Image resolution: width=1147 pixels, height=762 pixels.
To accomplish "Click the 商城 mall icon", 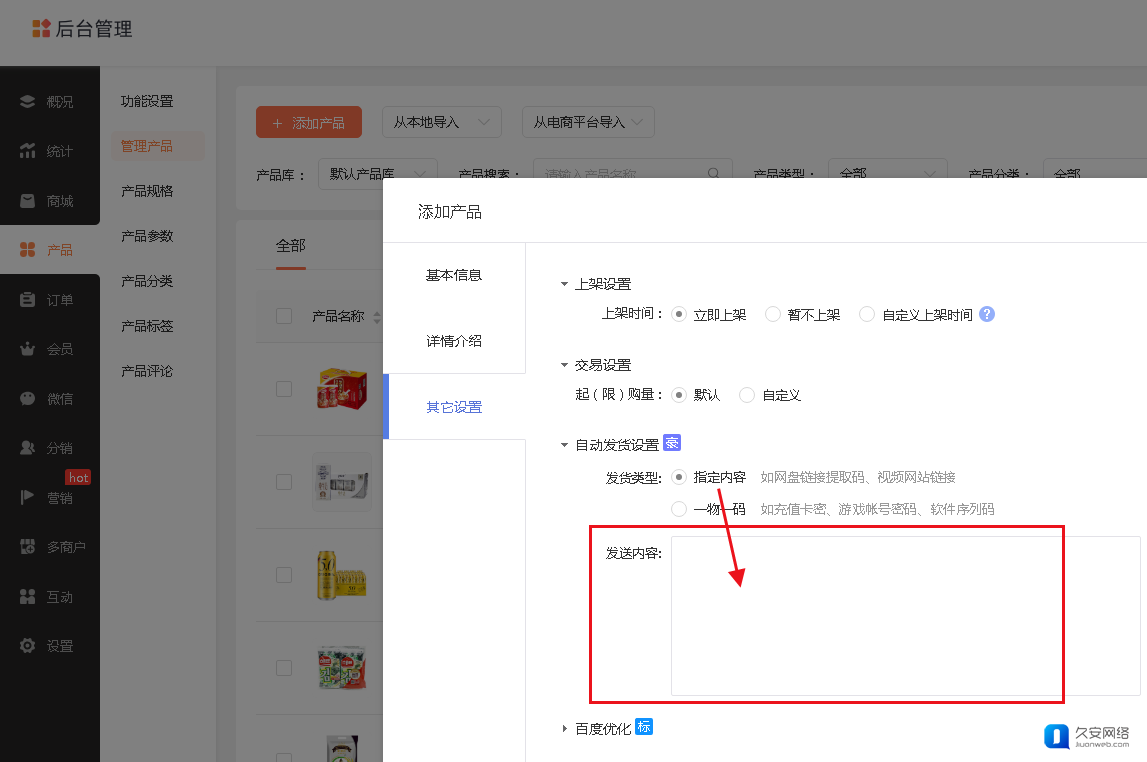I will [28, 201].
